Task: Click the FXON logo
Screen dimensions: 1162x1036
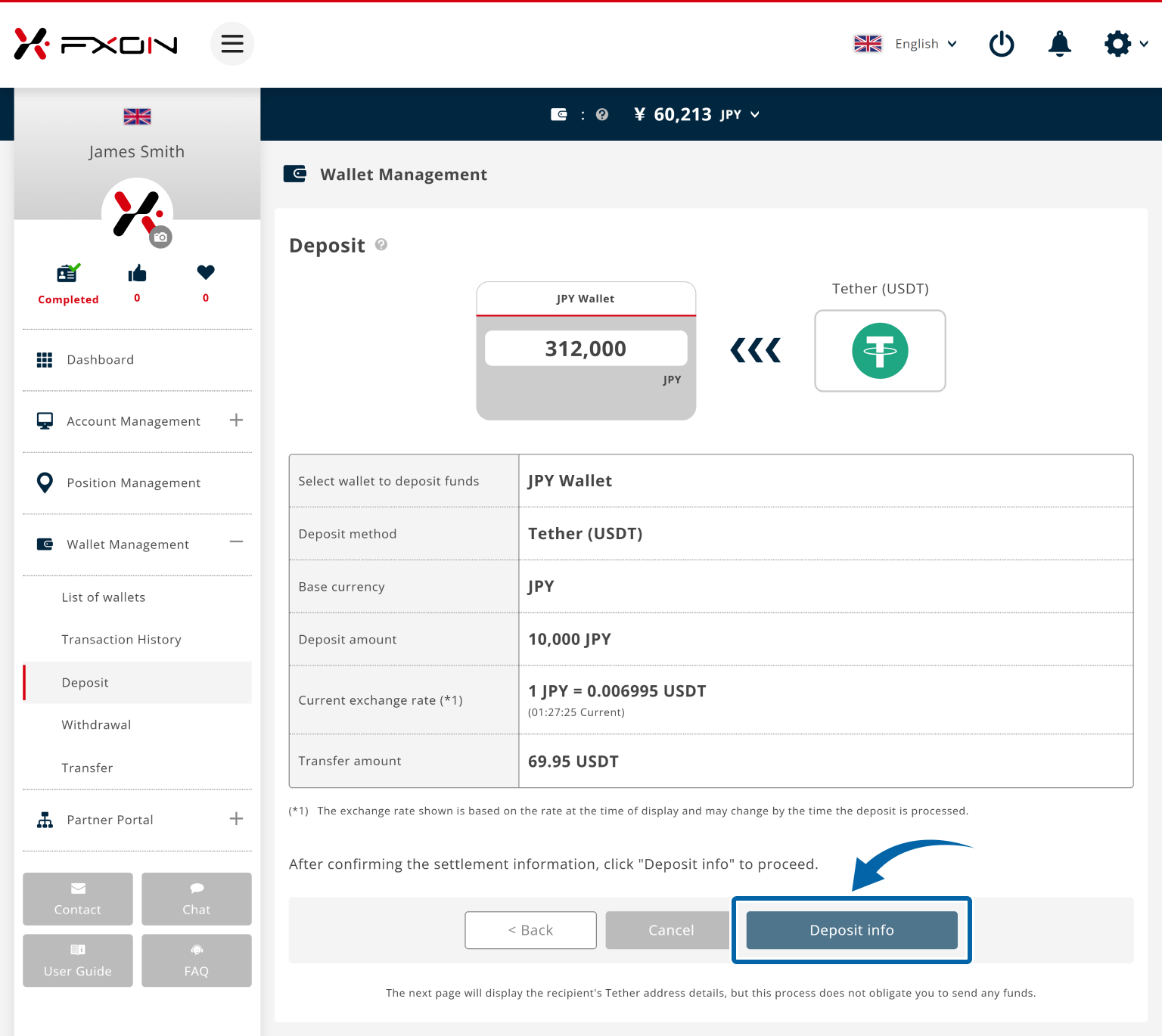Action: (96, 44)
